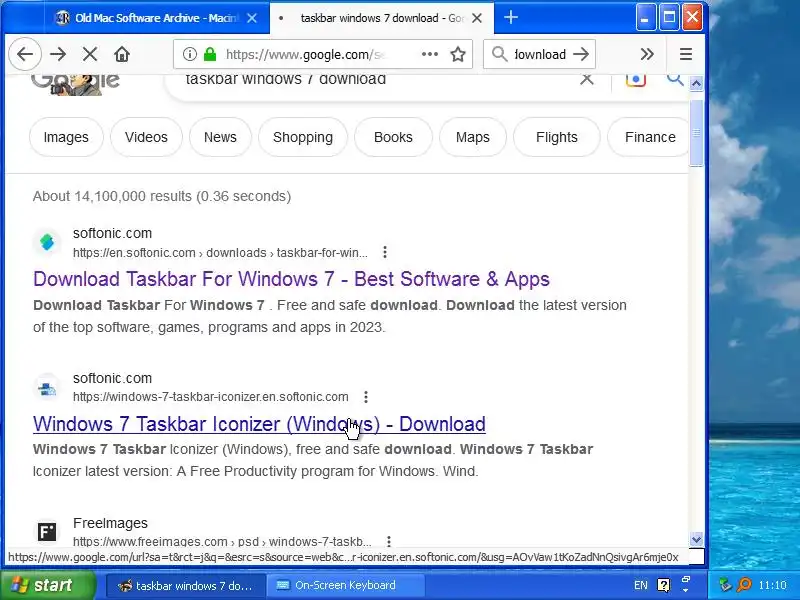Open options for taskbar-iconizer softonic result

(366, 397)
